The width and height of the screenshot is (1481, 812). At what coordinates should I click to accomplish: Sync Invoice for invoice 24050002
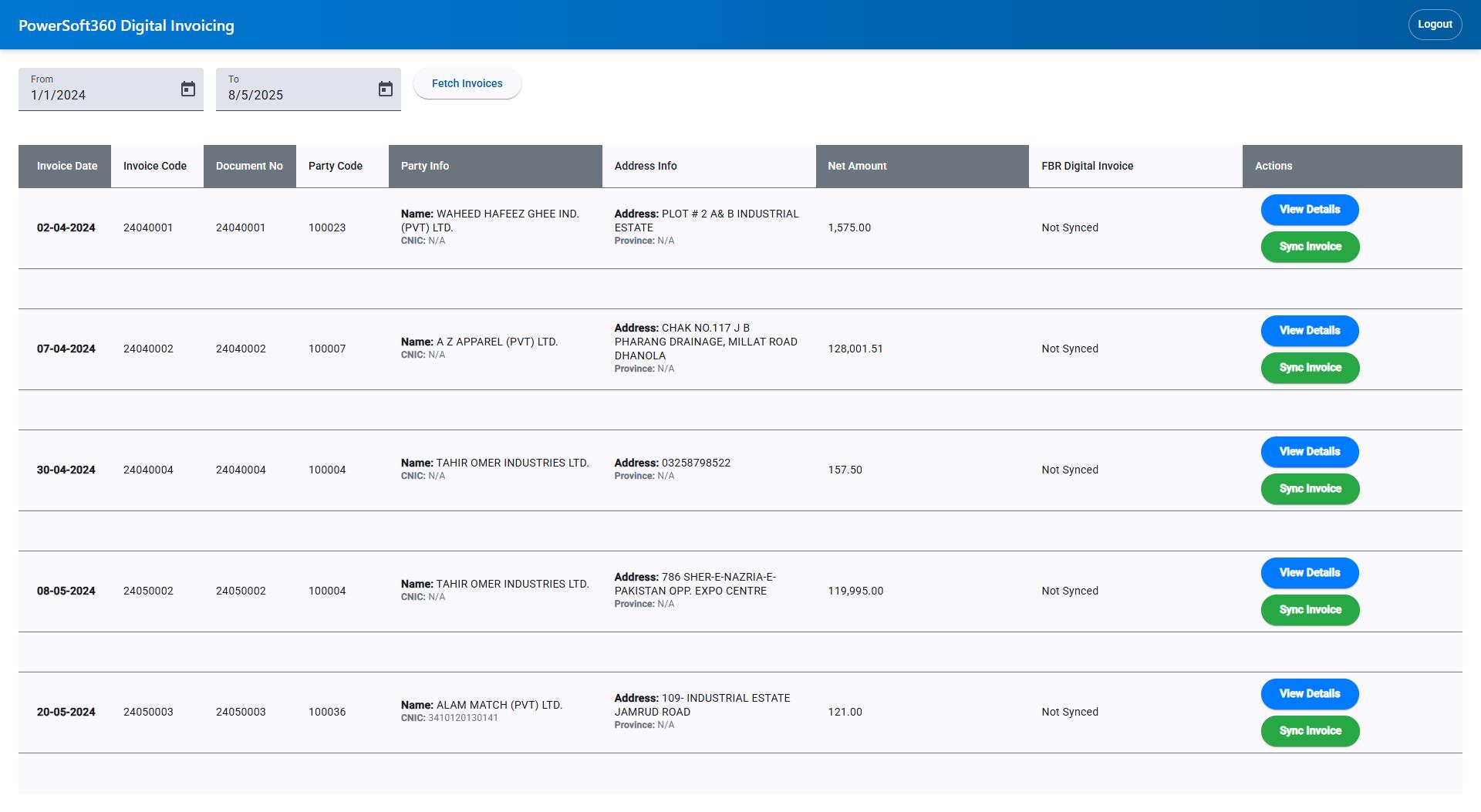point(1309,610)
